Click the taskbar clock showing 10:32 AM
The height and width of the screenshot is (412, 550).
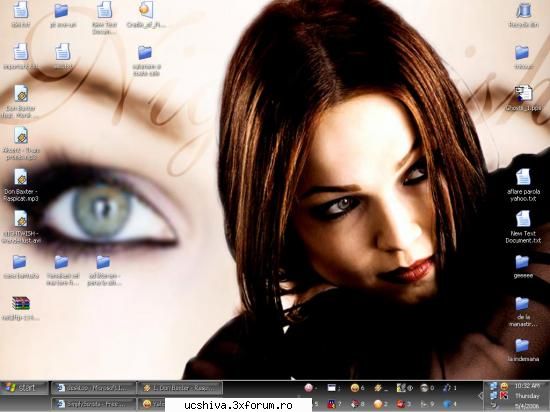pyautogui.click(x=527, y=386)
